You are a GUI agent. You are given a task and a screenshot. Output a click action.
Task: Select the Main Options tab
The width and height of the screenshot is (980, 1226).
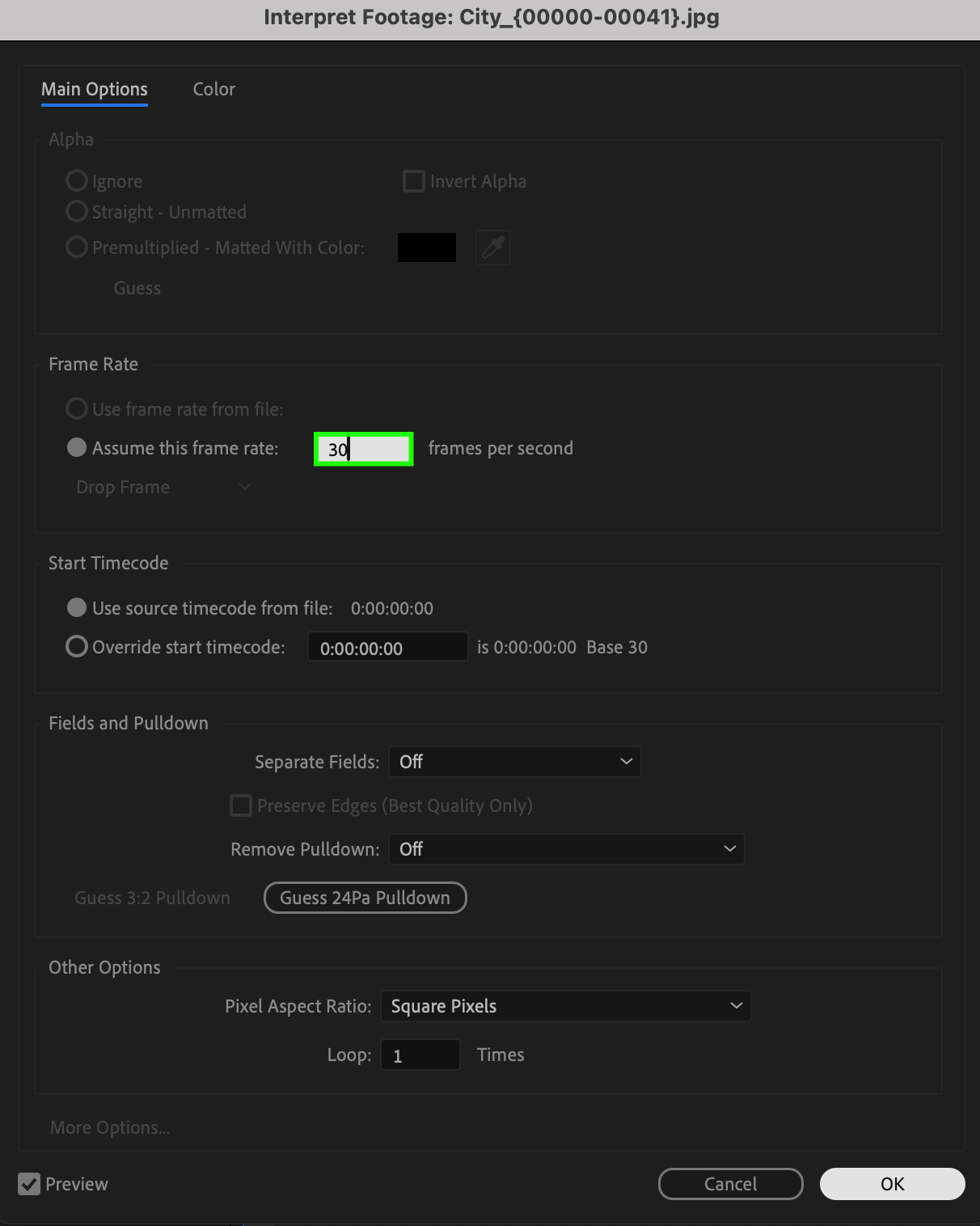click(95, 89)
